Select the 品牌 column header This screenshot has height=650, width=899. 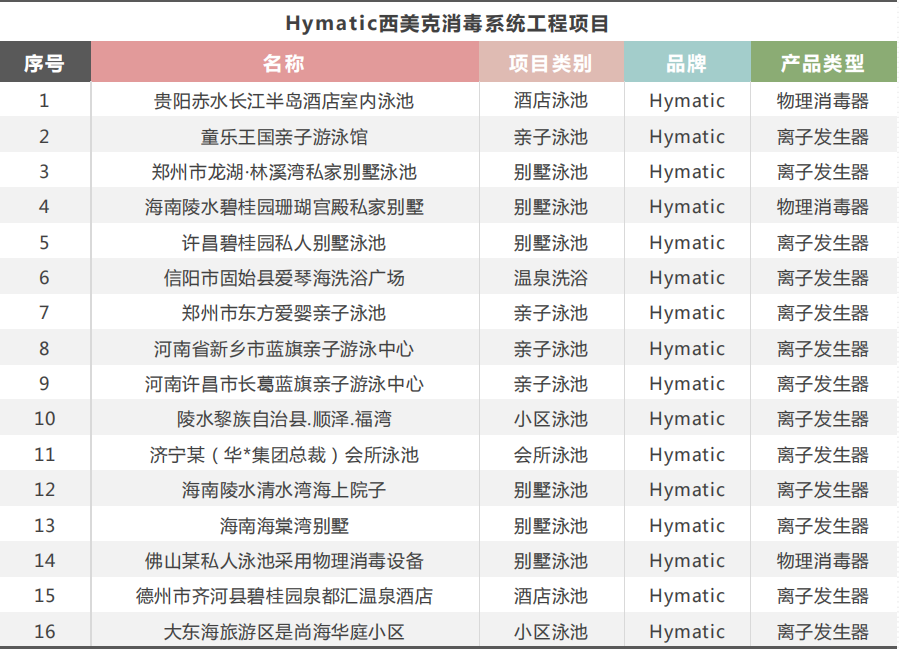pyautogui.click(x=687, y=62)
